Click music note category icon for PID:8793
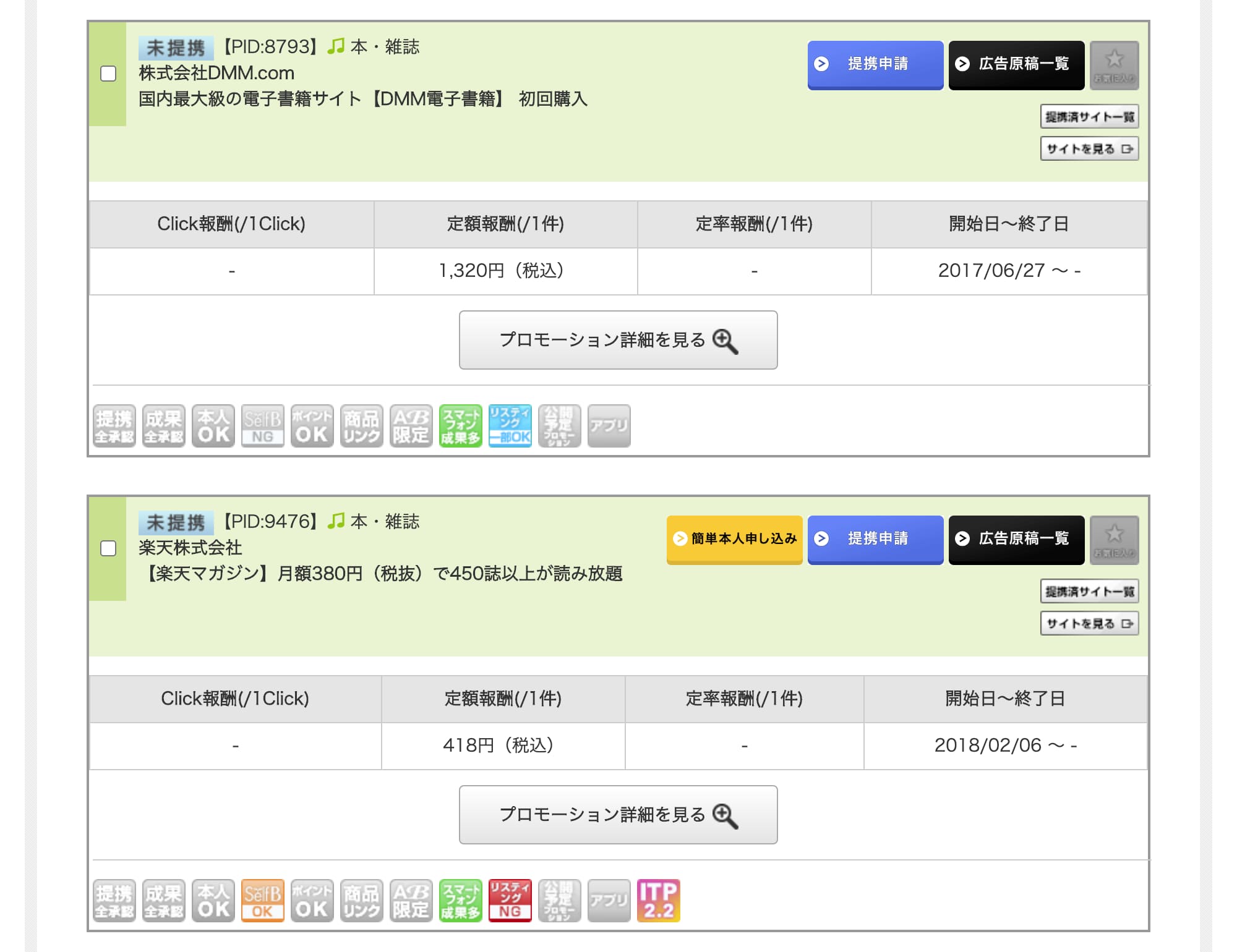 [x=336, y=46]
